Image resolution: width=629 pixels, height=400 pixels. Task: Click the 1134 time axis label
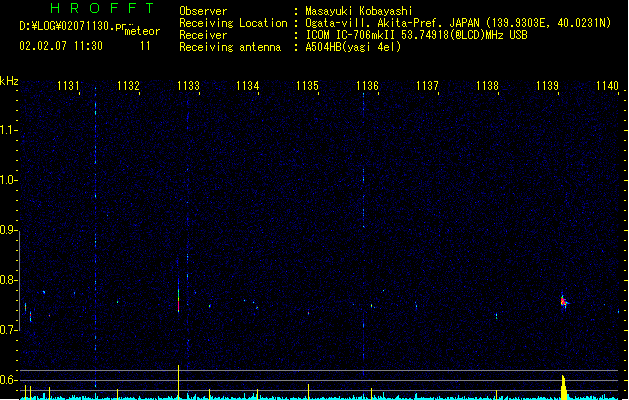point(248,86)
